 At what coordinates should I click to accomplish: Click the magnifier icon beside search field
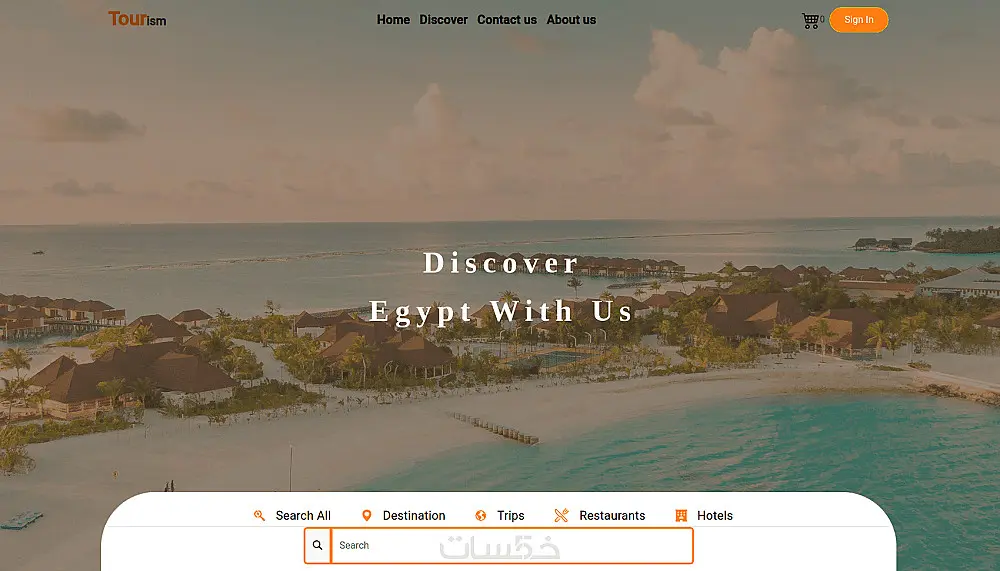point(318,545)
